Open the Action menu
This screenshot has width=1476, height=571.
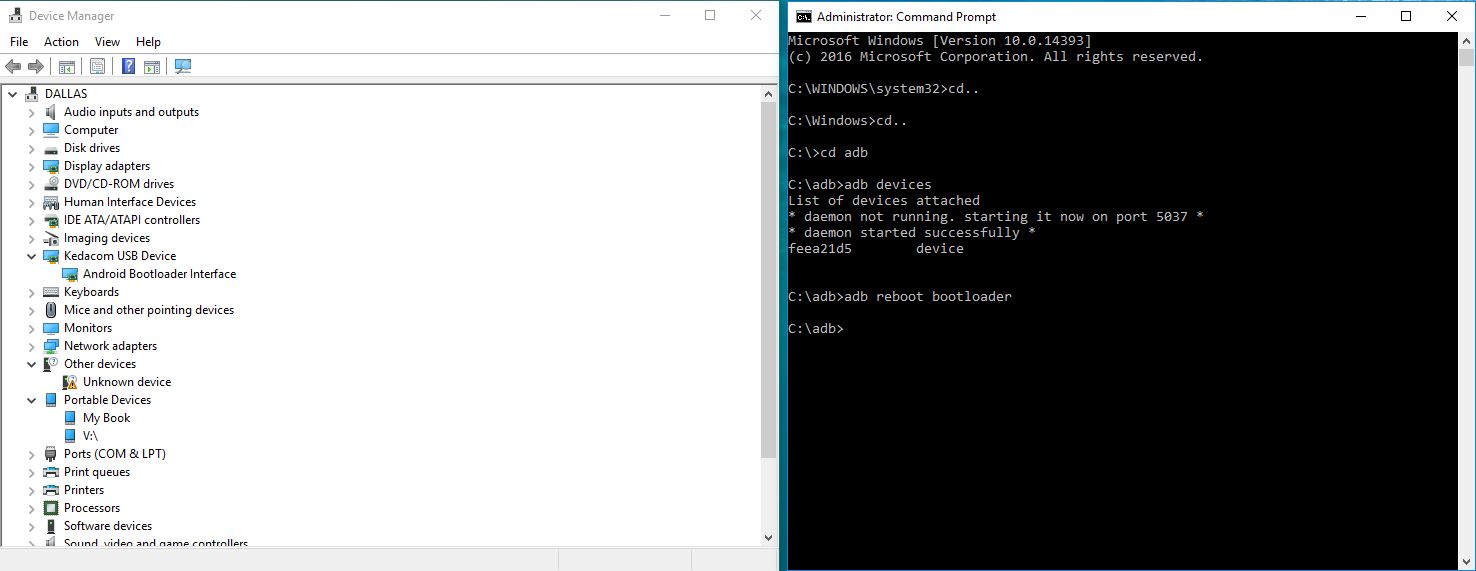pos(61,42)
